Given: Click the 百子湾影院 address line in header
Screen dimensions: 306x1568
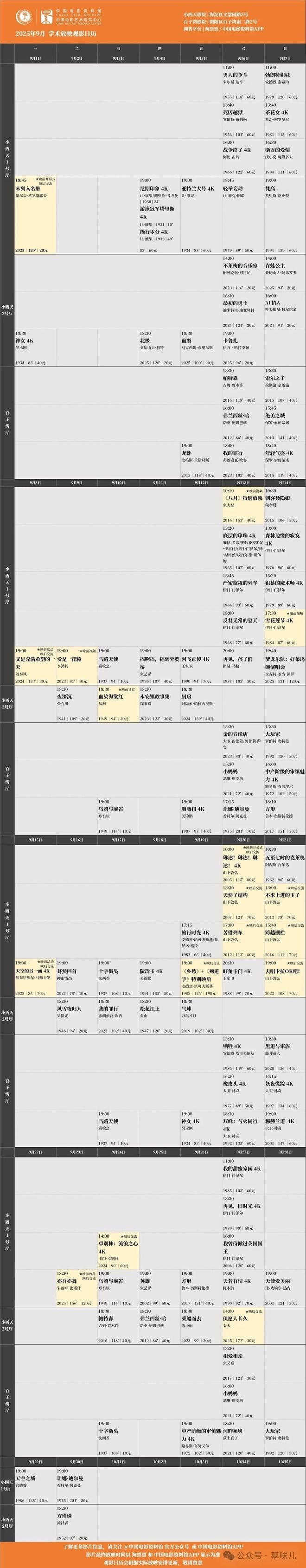Looking at the screenshot, I should click(220, 21).
